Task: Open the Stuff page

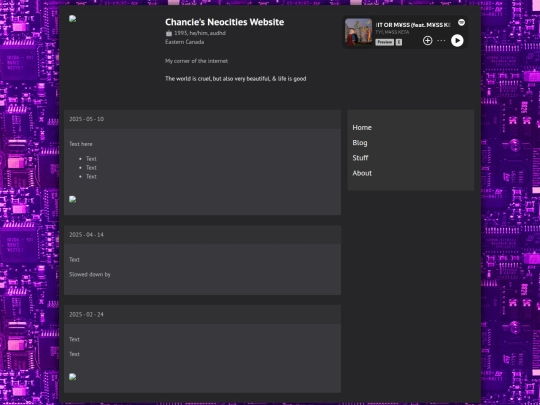Action: [360, 158]
